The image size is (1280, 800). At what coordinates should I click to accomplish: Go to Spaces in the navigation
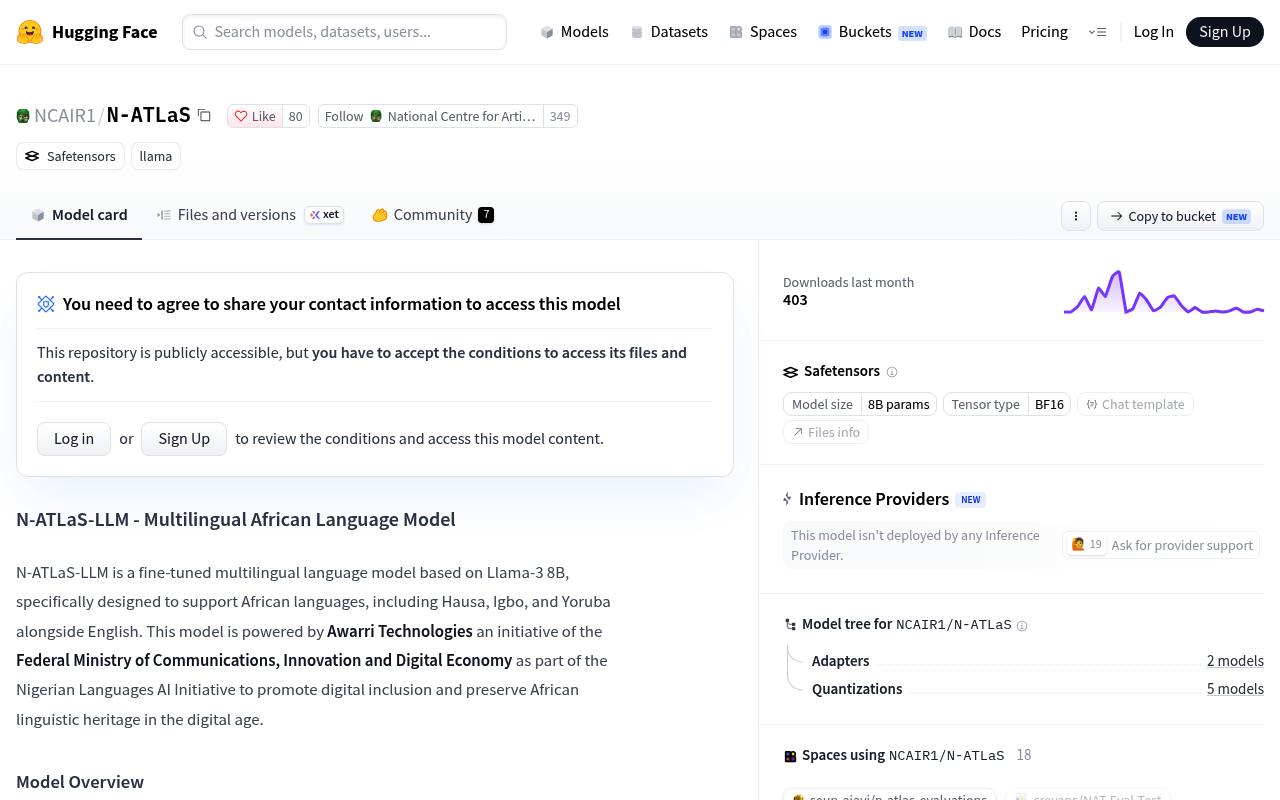pos(763,32)
